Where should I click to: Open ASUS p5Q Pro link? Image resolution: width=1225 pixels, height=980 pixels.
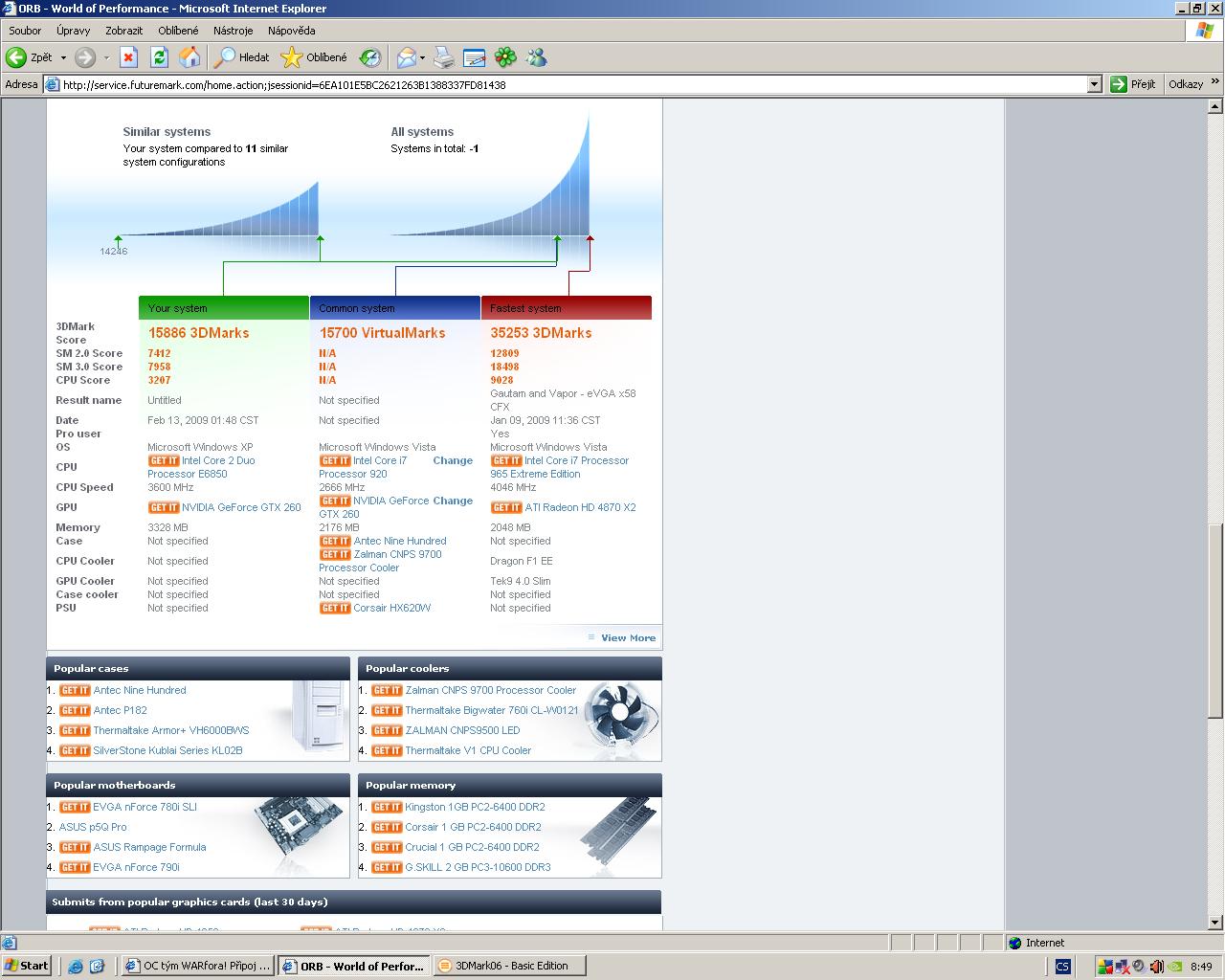click(93, 827)
